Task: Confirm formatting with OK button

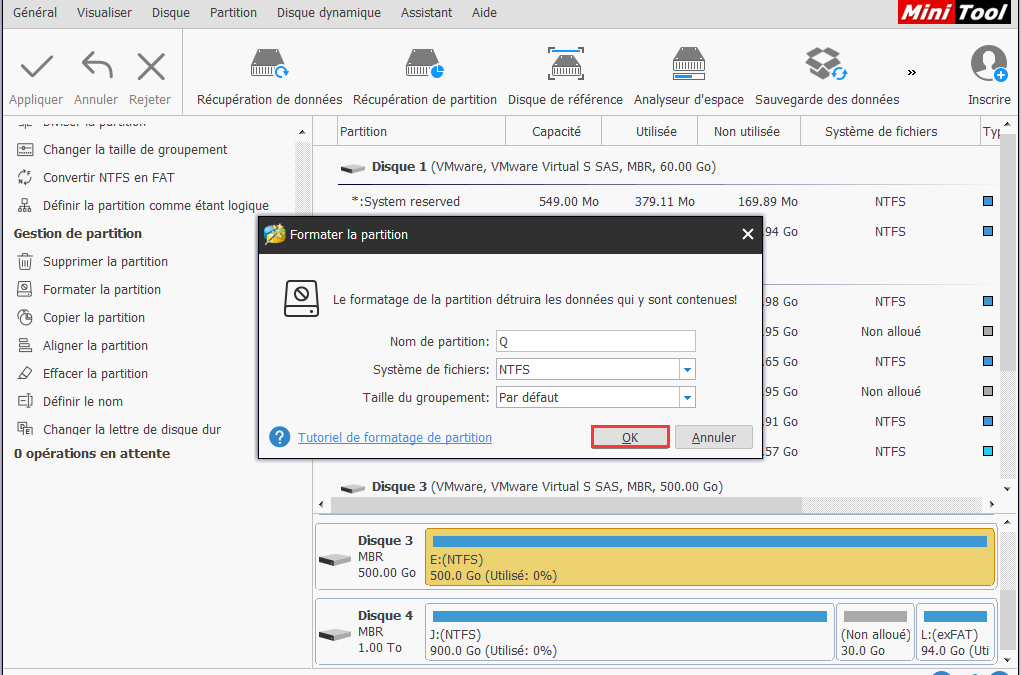Action: click(630, 437)
